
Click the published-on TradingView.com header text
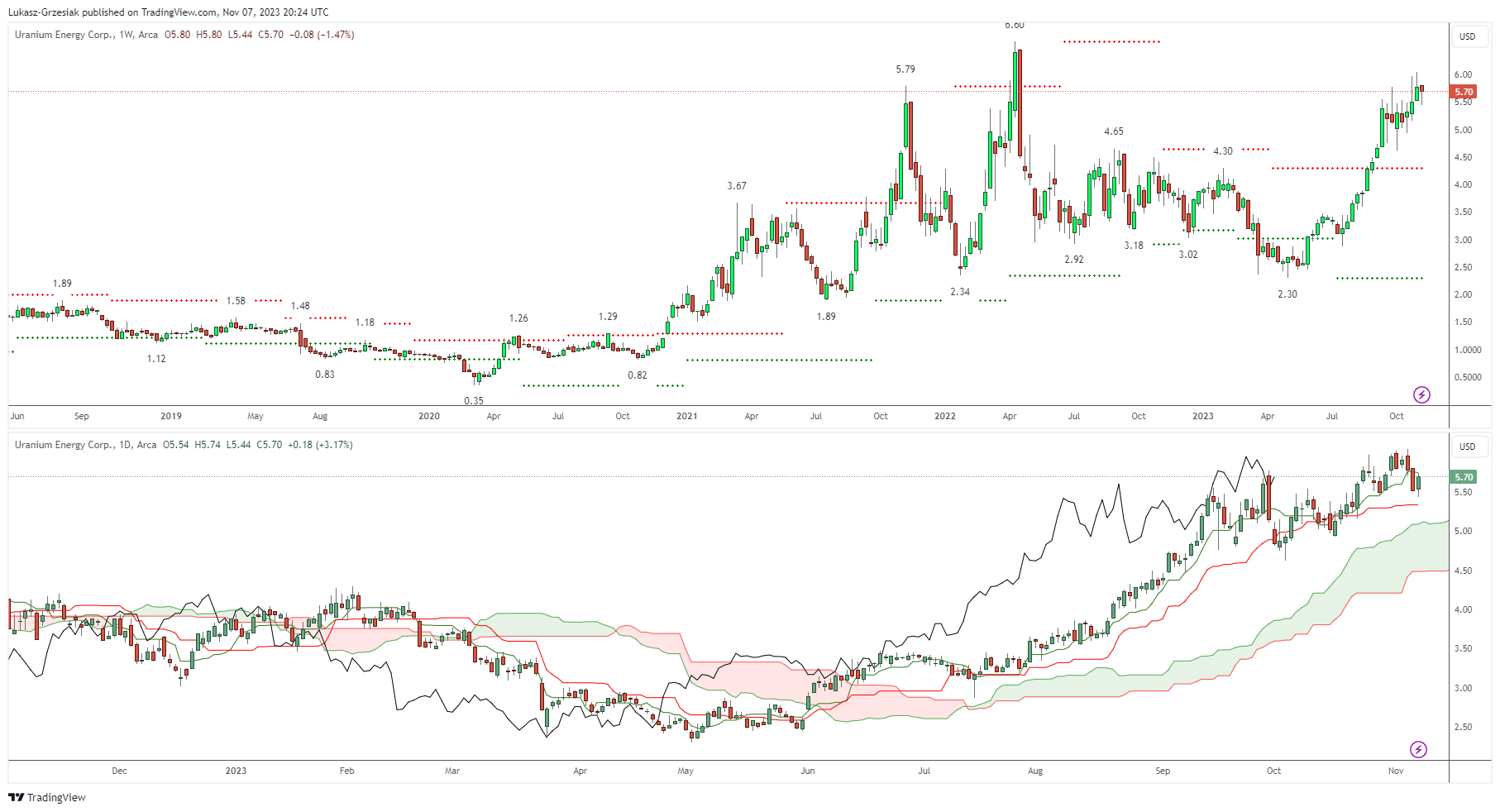(x=168, y=12)
